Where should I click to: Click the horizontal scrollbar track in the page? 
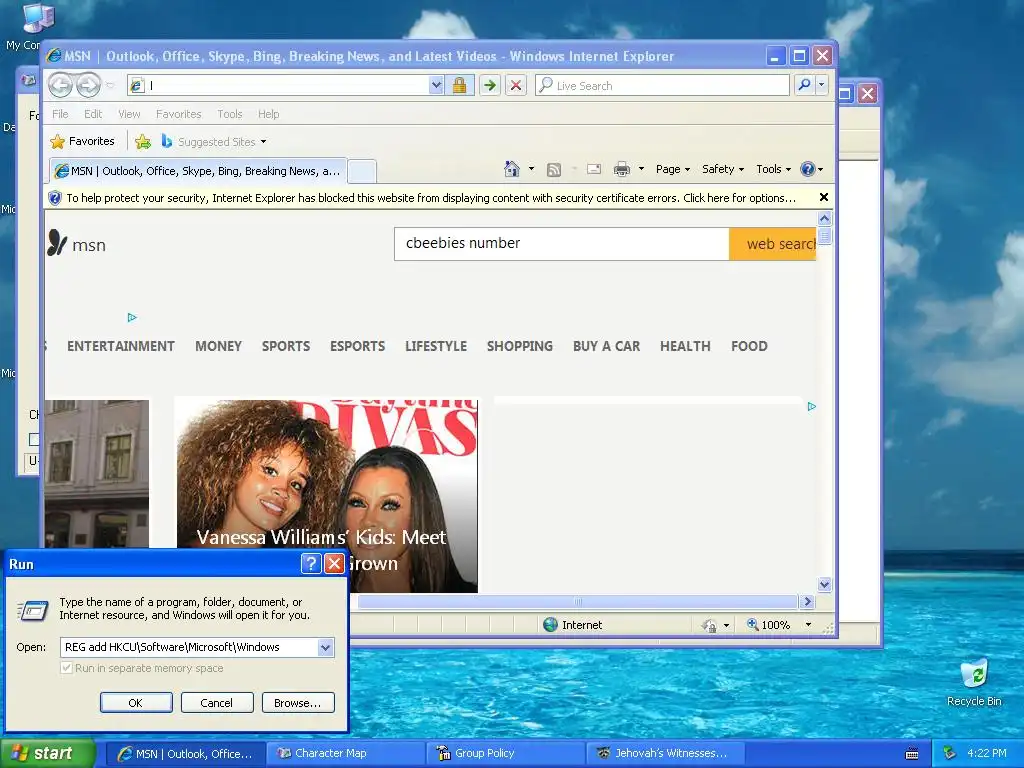pyautogui.click(x=577, y=601)
